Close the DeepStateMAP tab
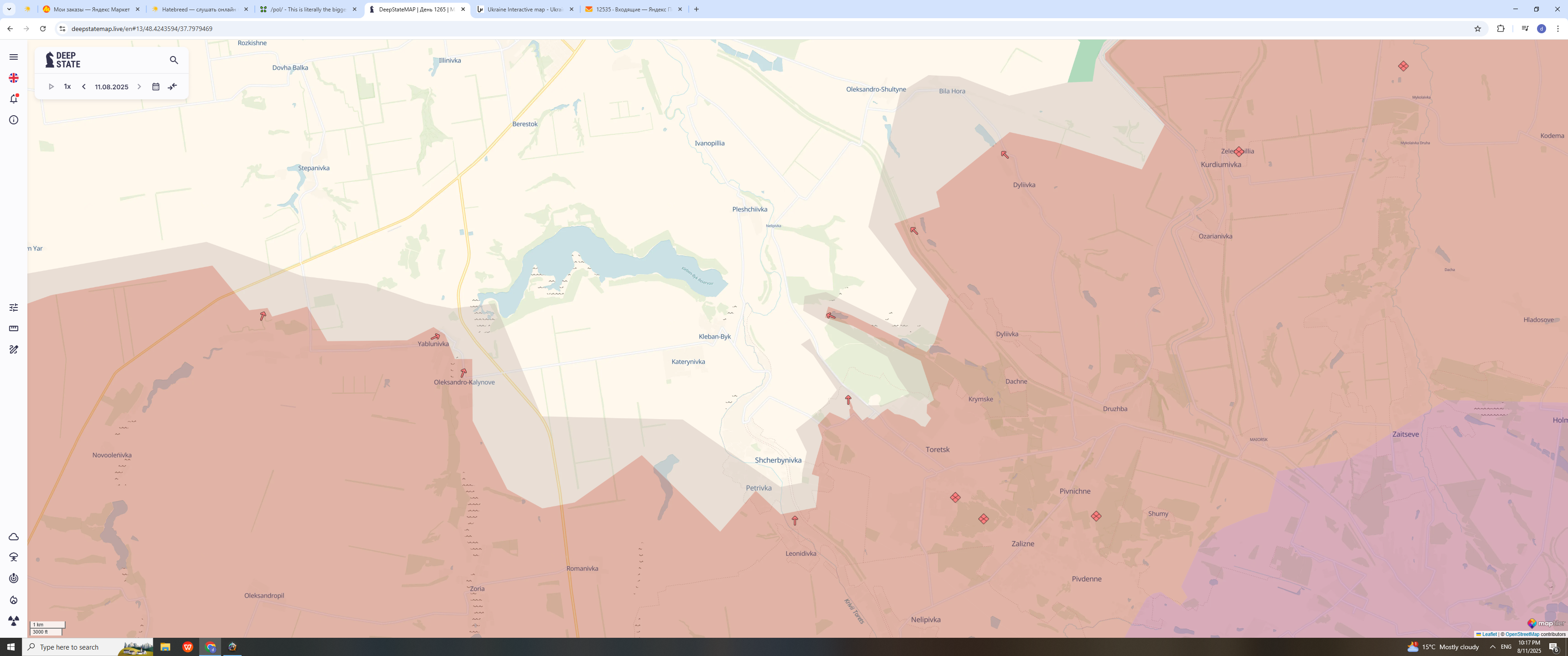1568x656 pixels. (x=463, y=9)
